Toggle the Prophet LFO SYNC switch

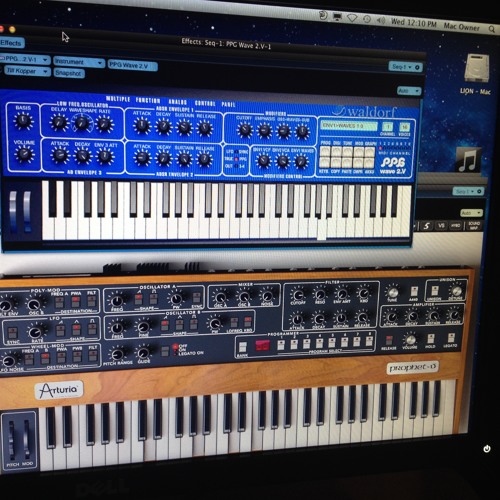[x=13, y=333]
